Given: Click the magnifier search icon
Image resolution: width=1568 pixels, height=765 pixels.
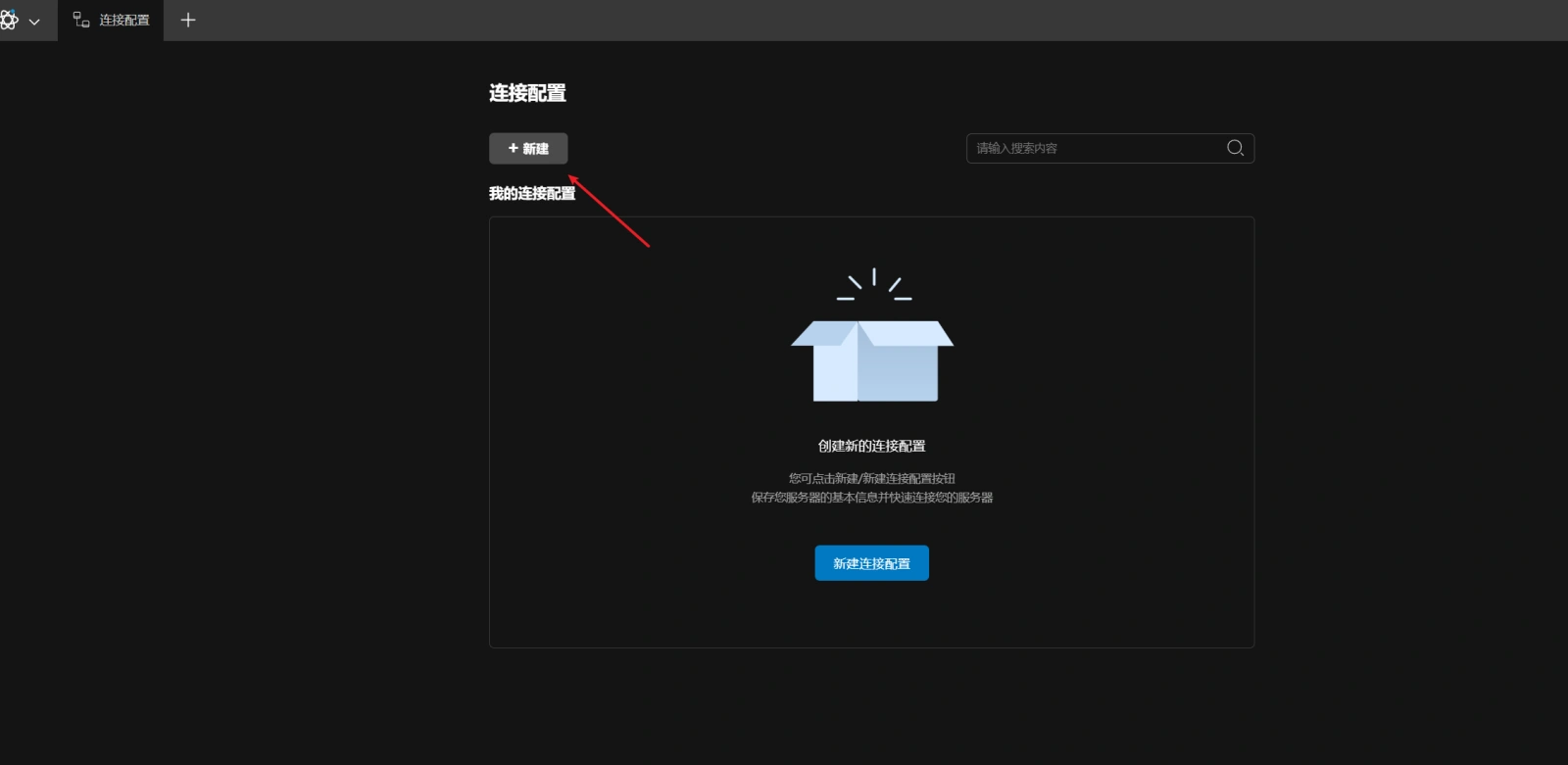Looking at the screenshot, I should tap(1235, 148).
